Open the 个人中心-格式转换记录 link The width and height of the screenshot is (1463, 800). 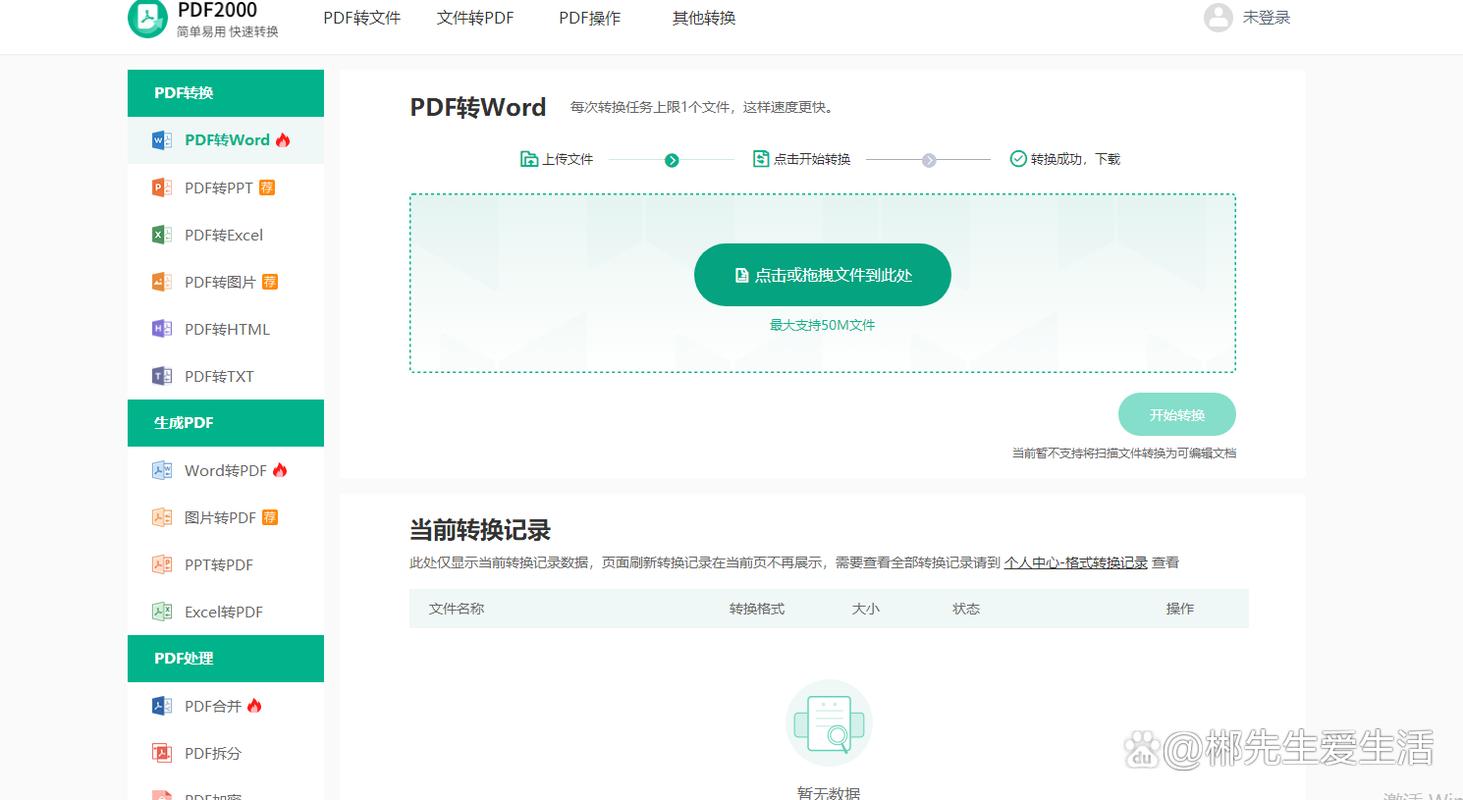click(x=1075, y=563)
